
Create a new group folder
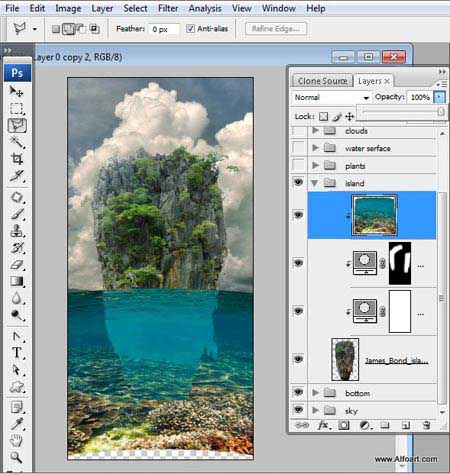(x=385, y=425)
